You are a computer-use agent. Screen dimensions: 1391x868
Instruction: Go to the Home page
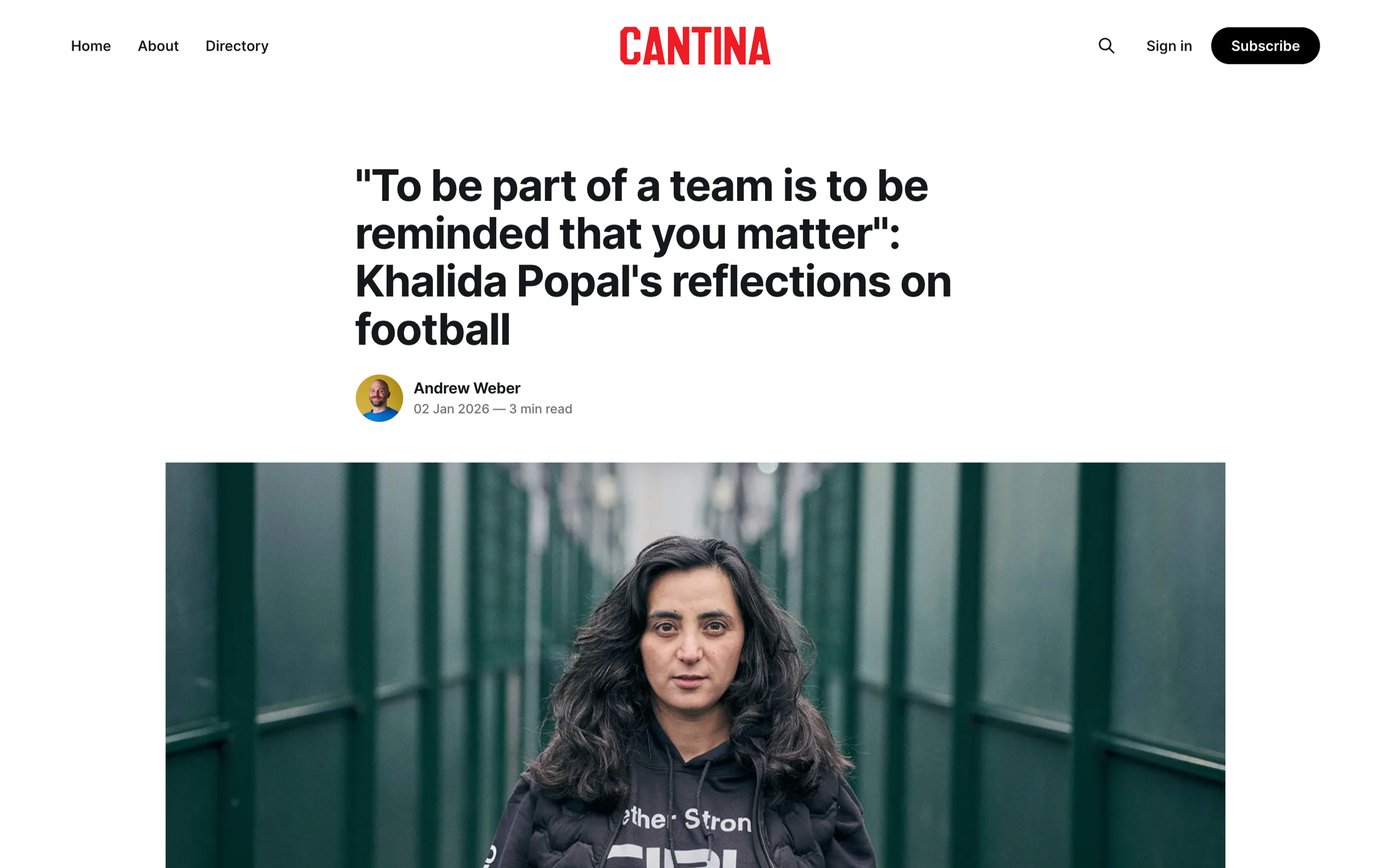[x=91, y=46]
